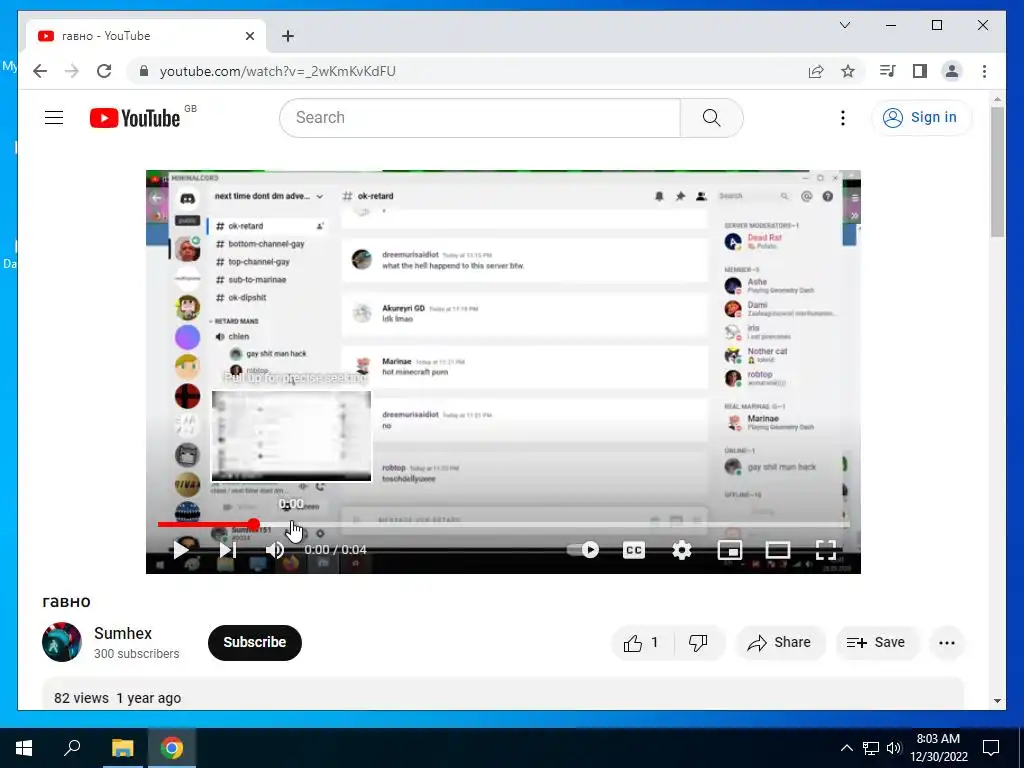1024x768 pixels.
Task: Go back to the previous page
Action: coord(40,71)
